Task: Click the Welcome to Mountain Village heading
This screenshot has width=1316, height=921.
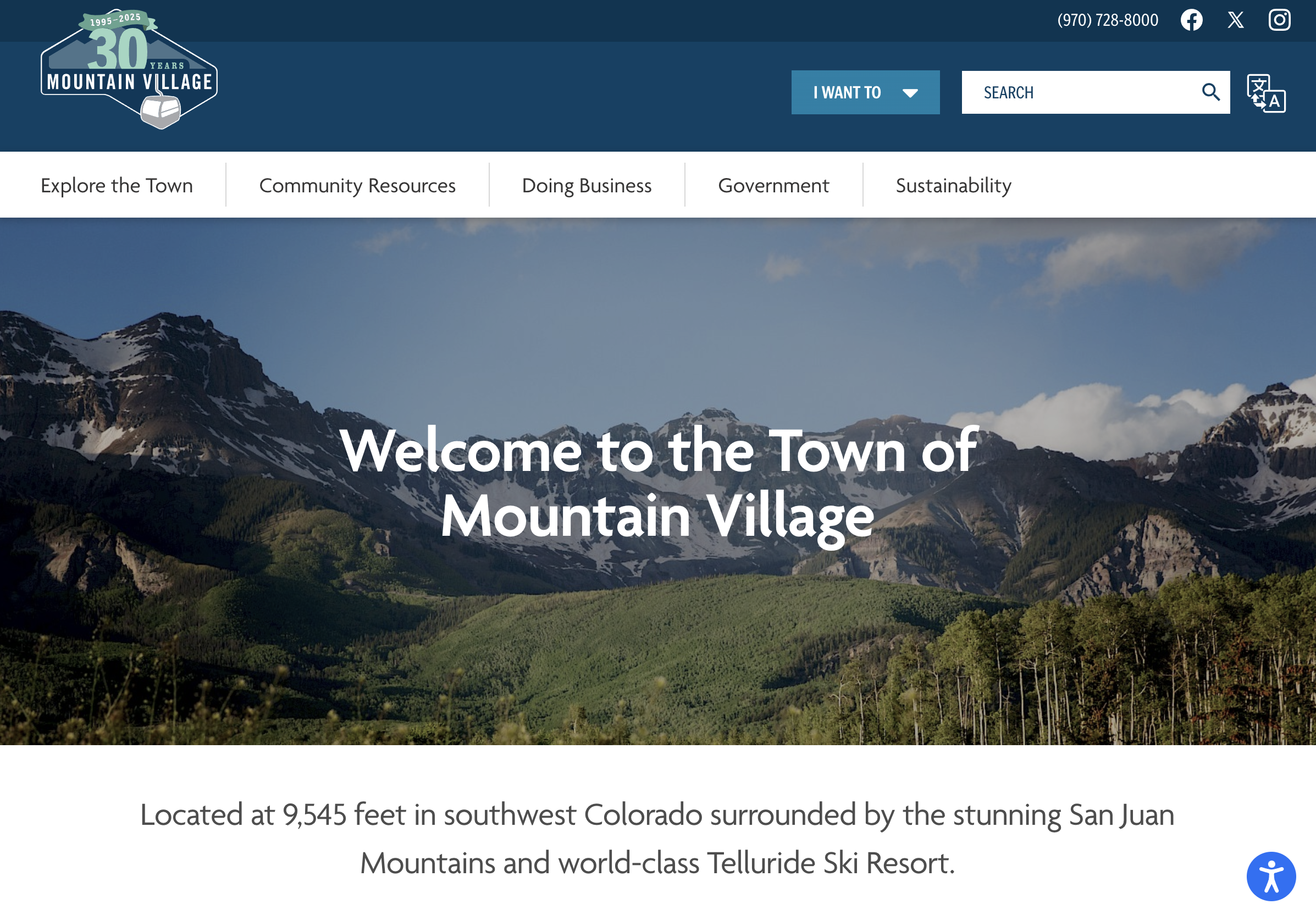Action: coord(658,482)
